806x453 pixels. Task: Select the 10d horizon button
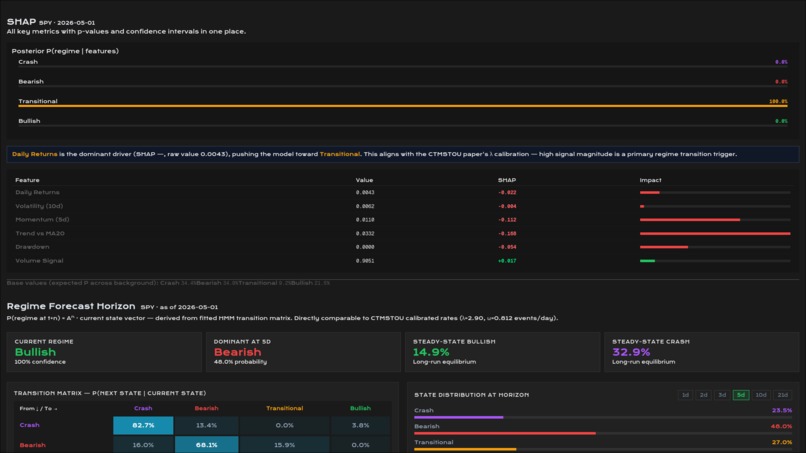click(761, 395)
